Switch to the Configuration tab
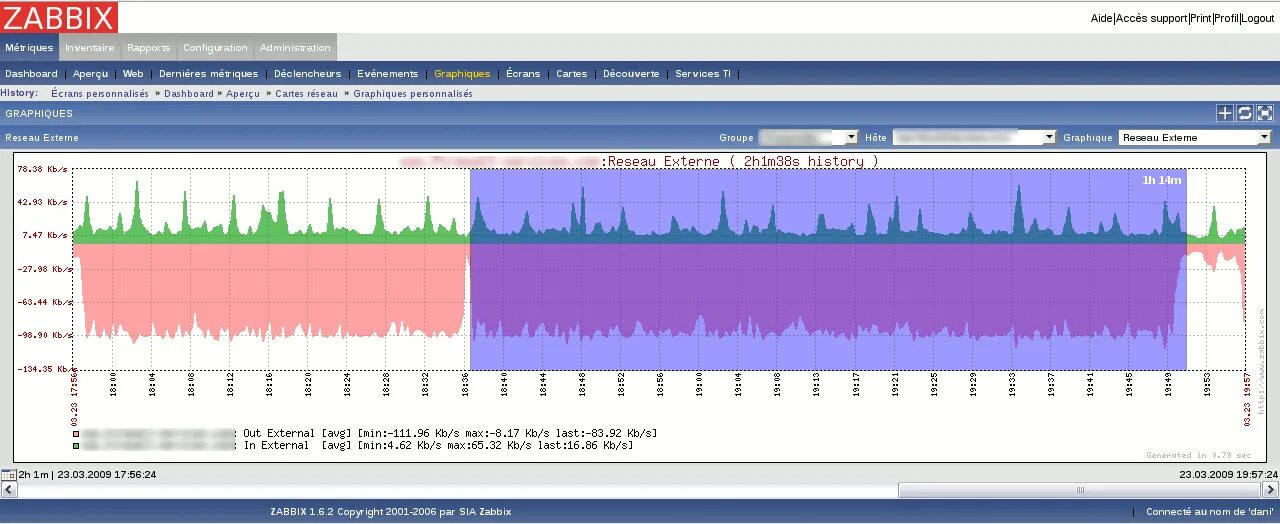The width and height of the screenshot is (1280, 524). pyautogui.click(x=215, y=47)
